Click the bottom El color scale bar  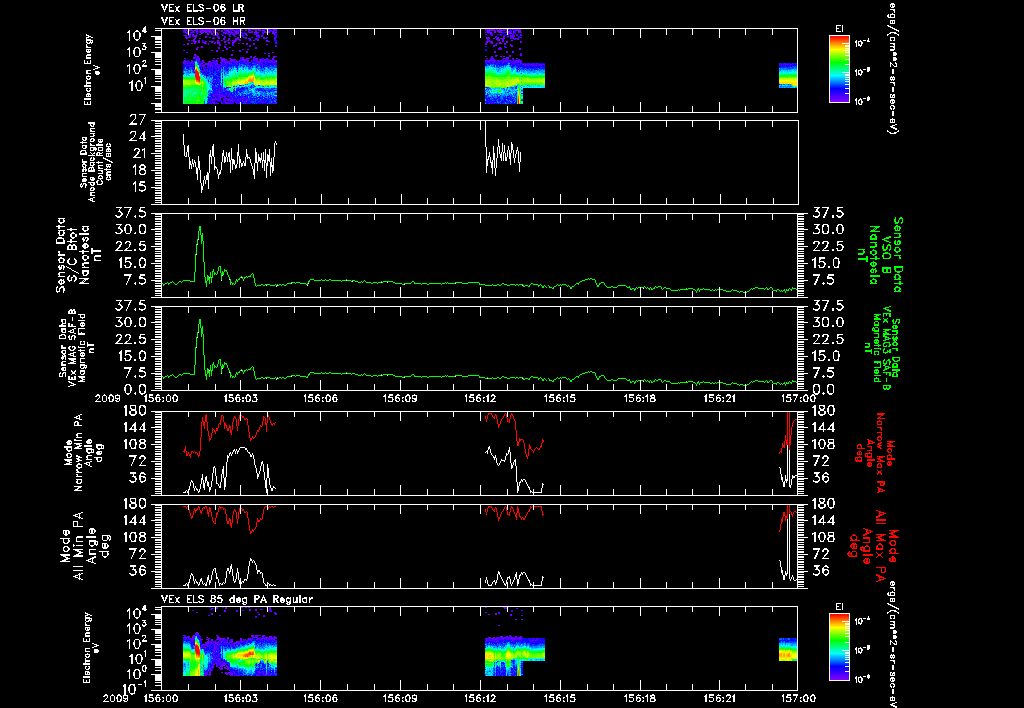pyautogui.click(x=839, y=648)
